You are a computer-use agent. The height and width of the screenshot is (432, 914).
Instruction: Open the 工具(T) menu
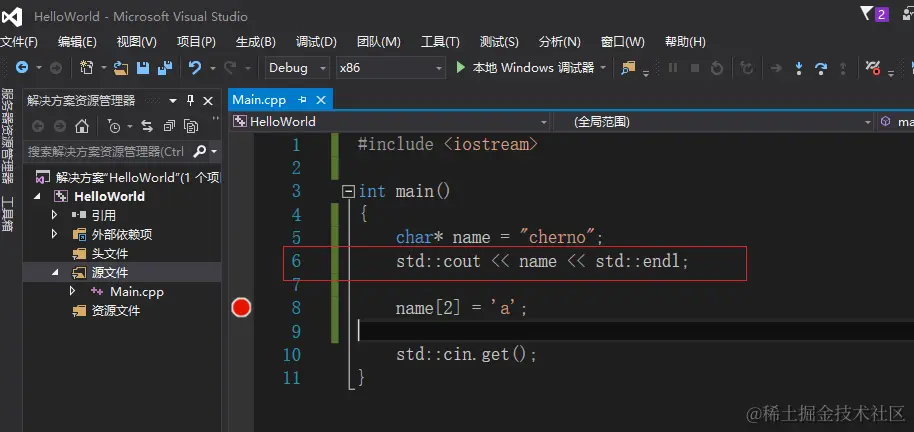[441, 42]
